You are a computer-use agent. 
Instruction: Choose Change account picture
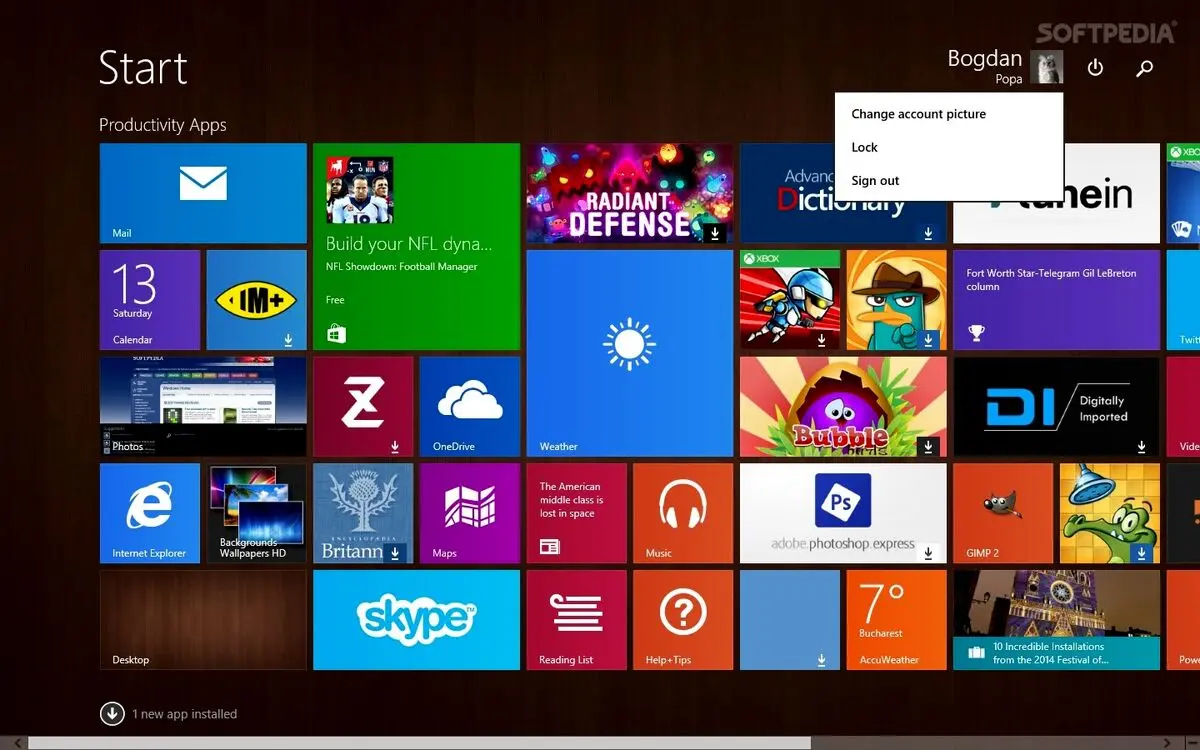[949, 114]
